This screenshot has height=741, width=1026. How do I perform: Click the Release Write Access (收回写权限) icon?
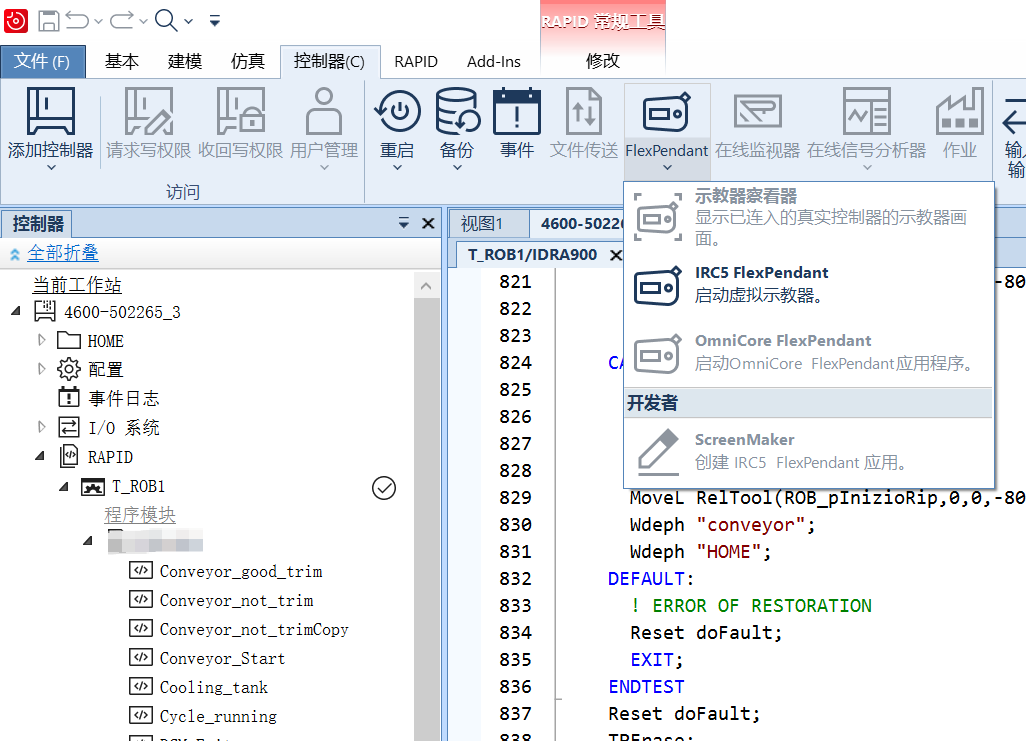240,111
